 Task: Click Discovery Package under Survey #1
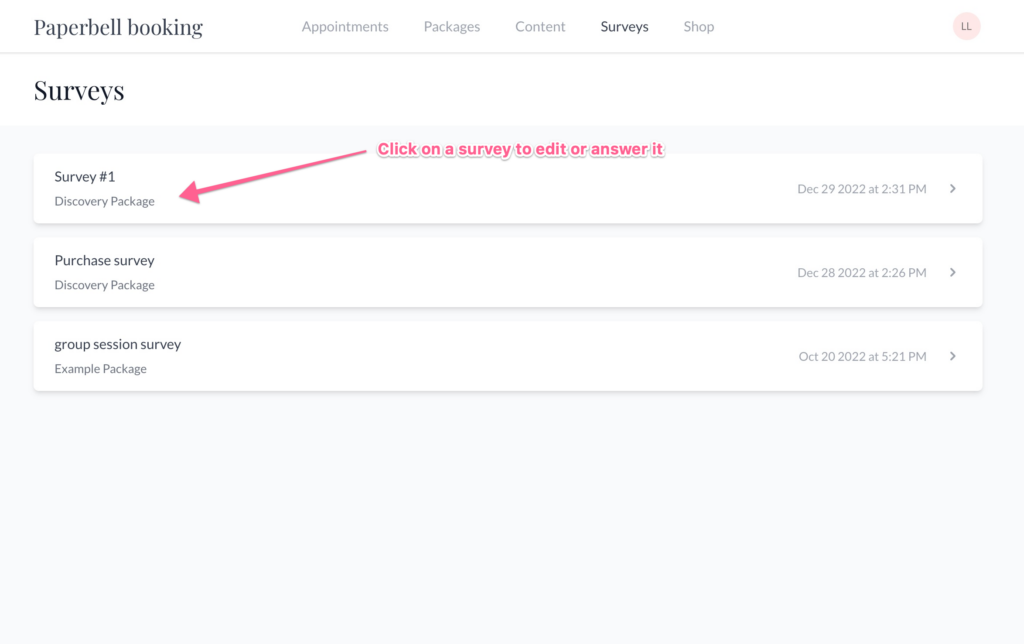click(104, 201)
